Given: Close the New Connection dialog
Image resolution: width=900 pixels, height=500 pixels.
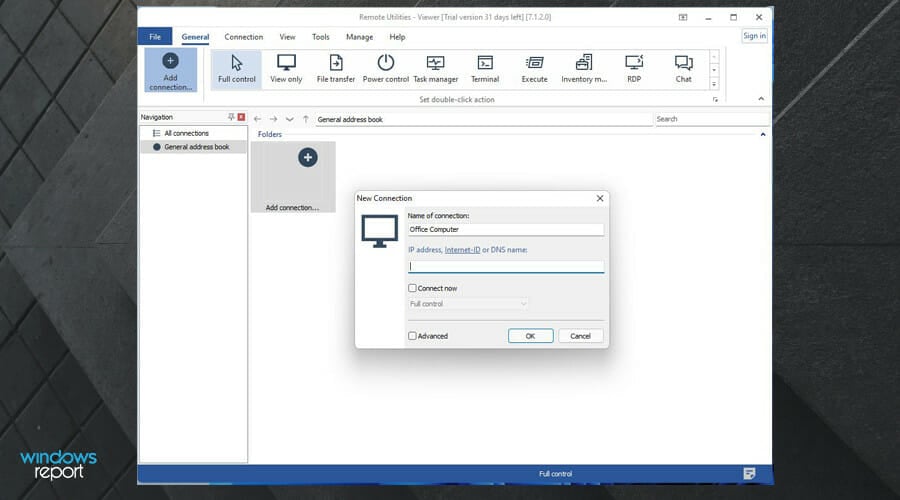Looking at the screenshot, I should pyautogui.click(x=600, y=198).
